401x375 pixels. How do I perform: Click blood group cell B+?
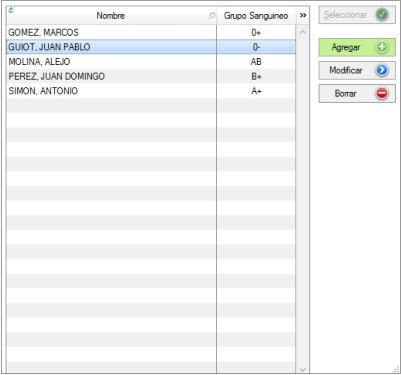(256, 76)
